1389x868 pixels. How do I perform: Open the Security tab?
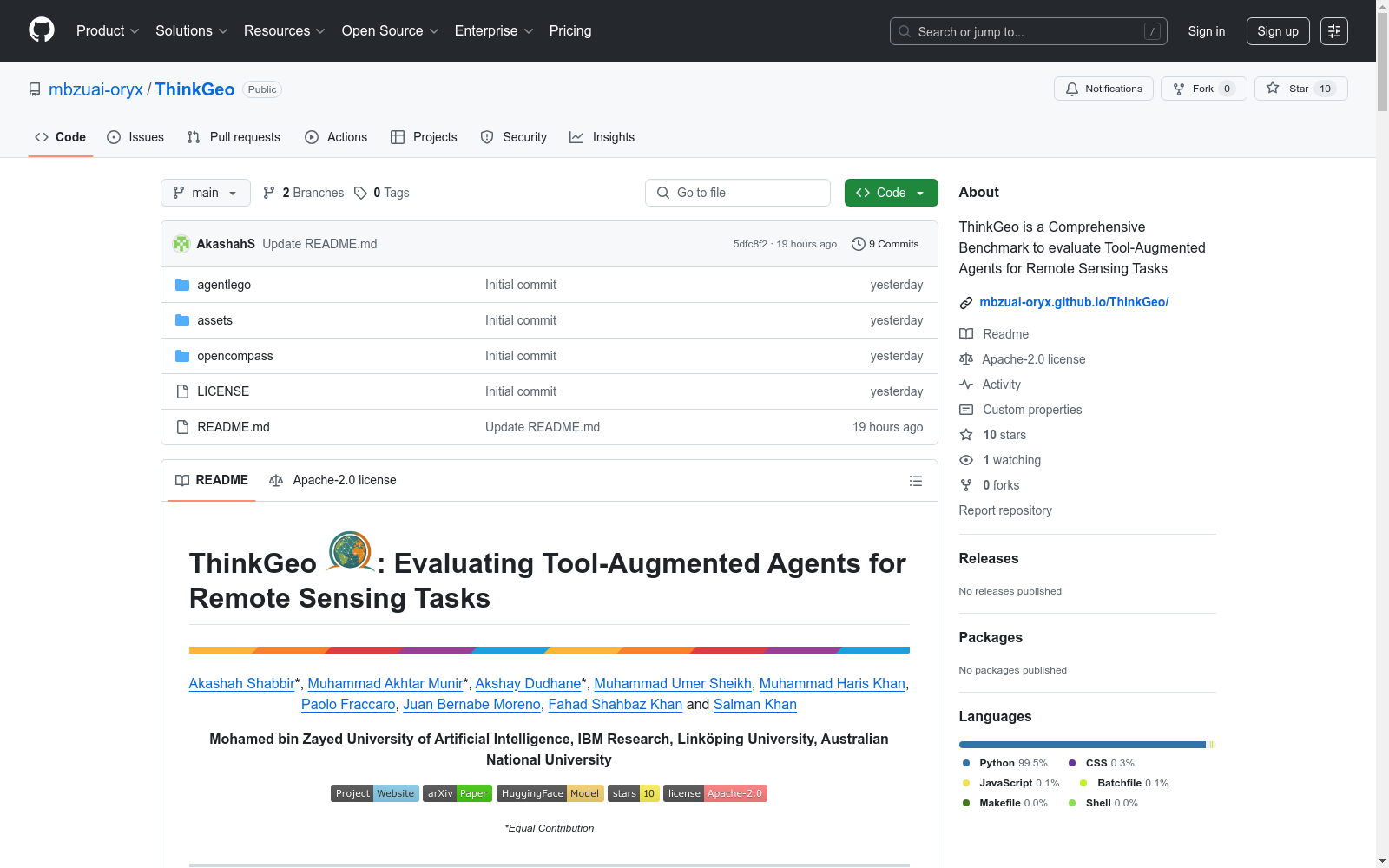coord(514,137)
